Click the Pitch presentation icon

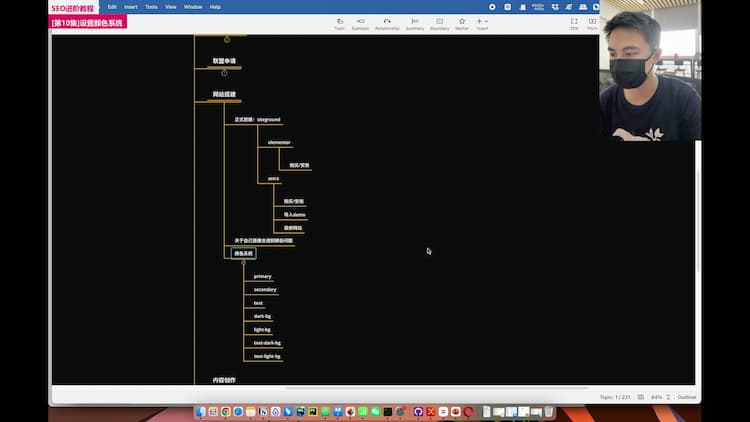(x=593, y=22)
